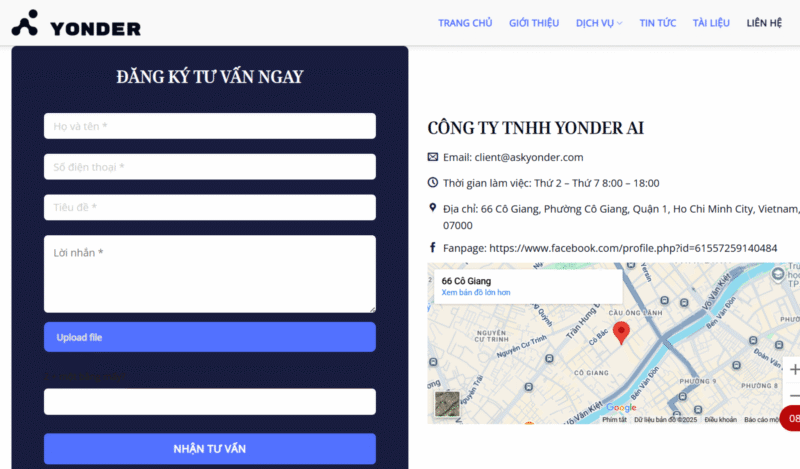Viewport: 800px width, 469px height.
Task: Click the email envelope icon
Action: 433,157
